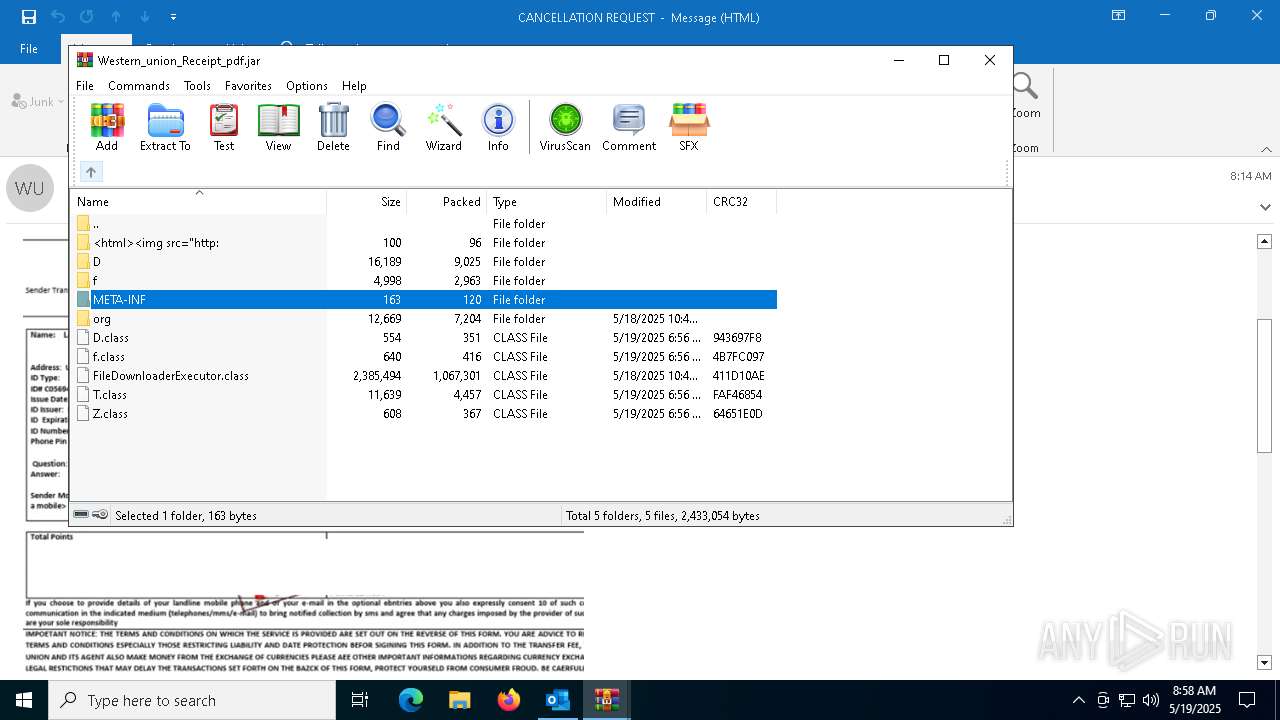Sort by Packed column header
This screenshot has width=1280, height=720.
tap(447, 201)
